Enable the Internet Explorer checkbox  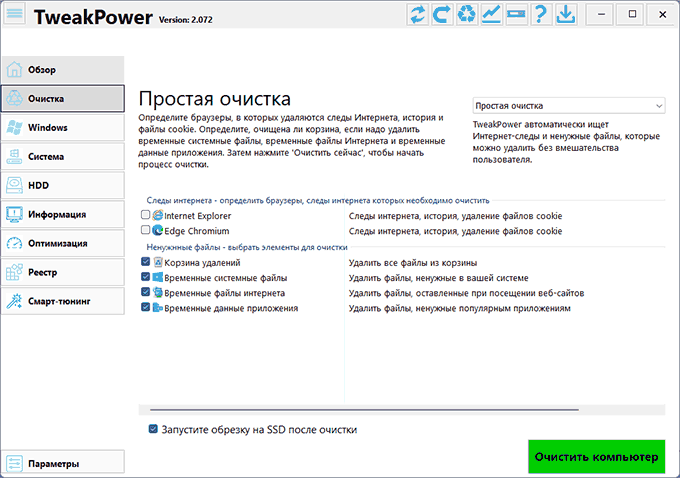(146, 215)
